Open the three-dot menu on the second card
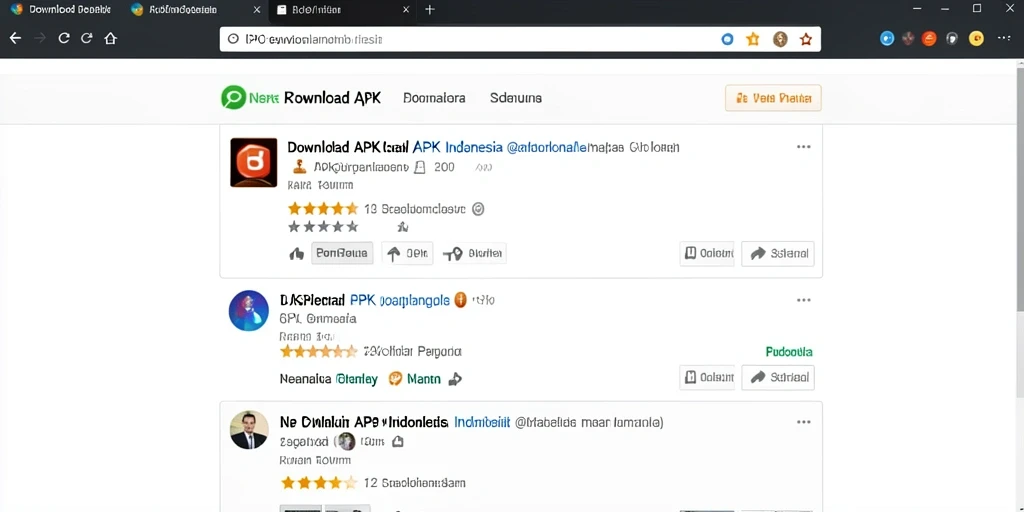The width and height of the screenshot is (1024, 512). point(803,300)
